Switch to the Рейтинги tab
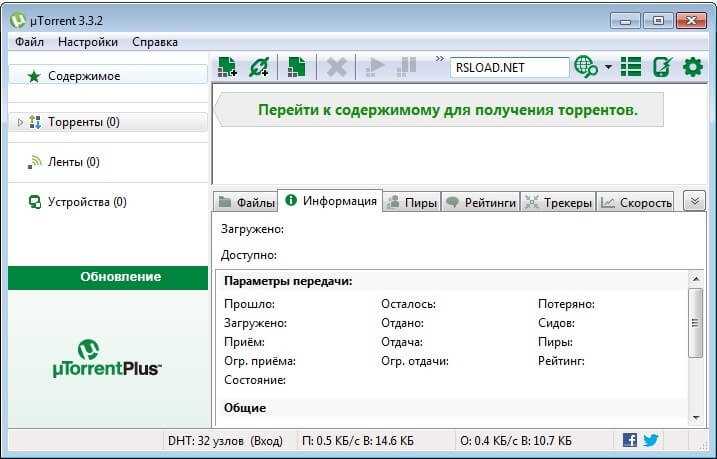The image size is (717, 459). 481,202
